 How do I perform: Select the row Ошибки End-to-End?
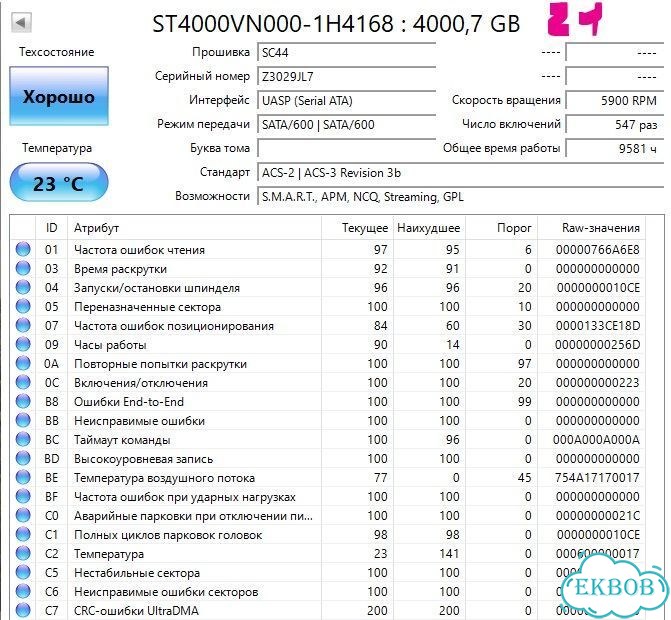[x=328, y=401]
